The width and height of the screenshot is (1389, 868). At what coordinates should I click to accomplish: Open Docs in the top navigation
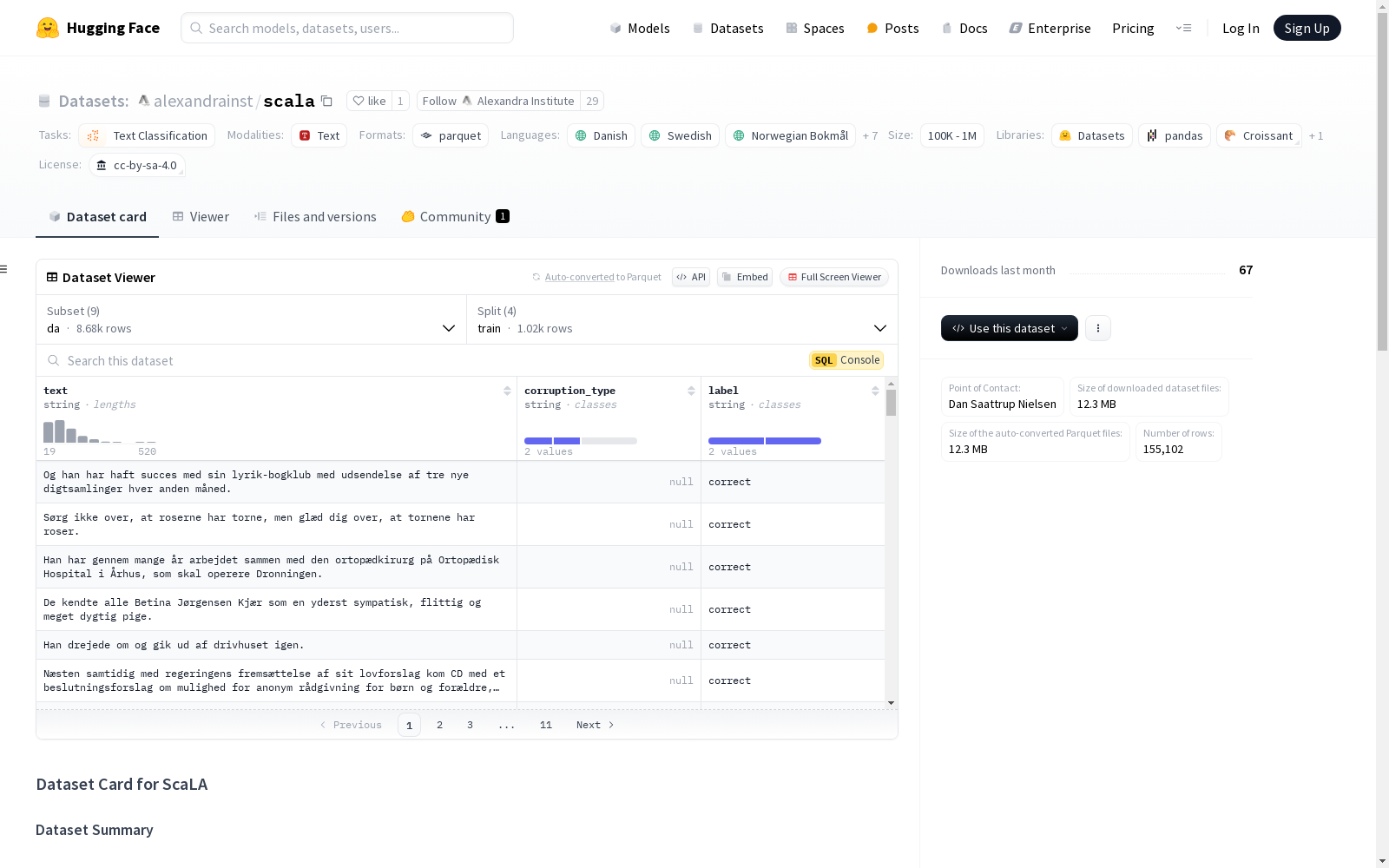[x=964, y=28]
